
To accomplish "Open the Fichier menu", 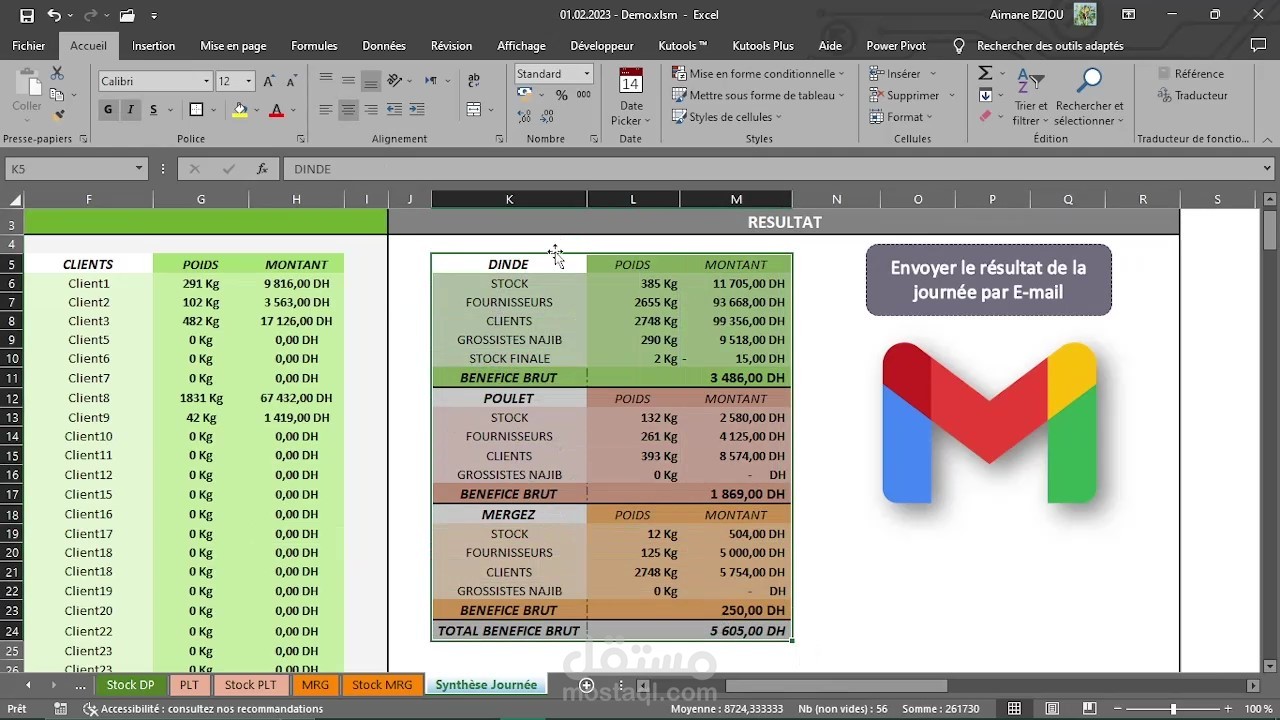I will click(29, 46).
